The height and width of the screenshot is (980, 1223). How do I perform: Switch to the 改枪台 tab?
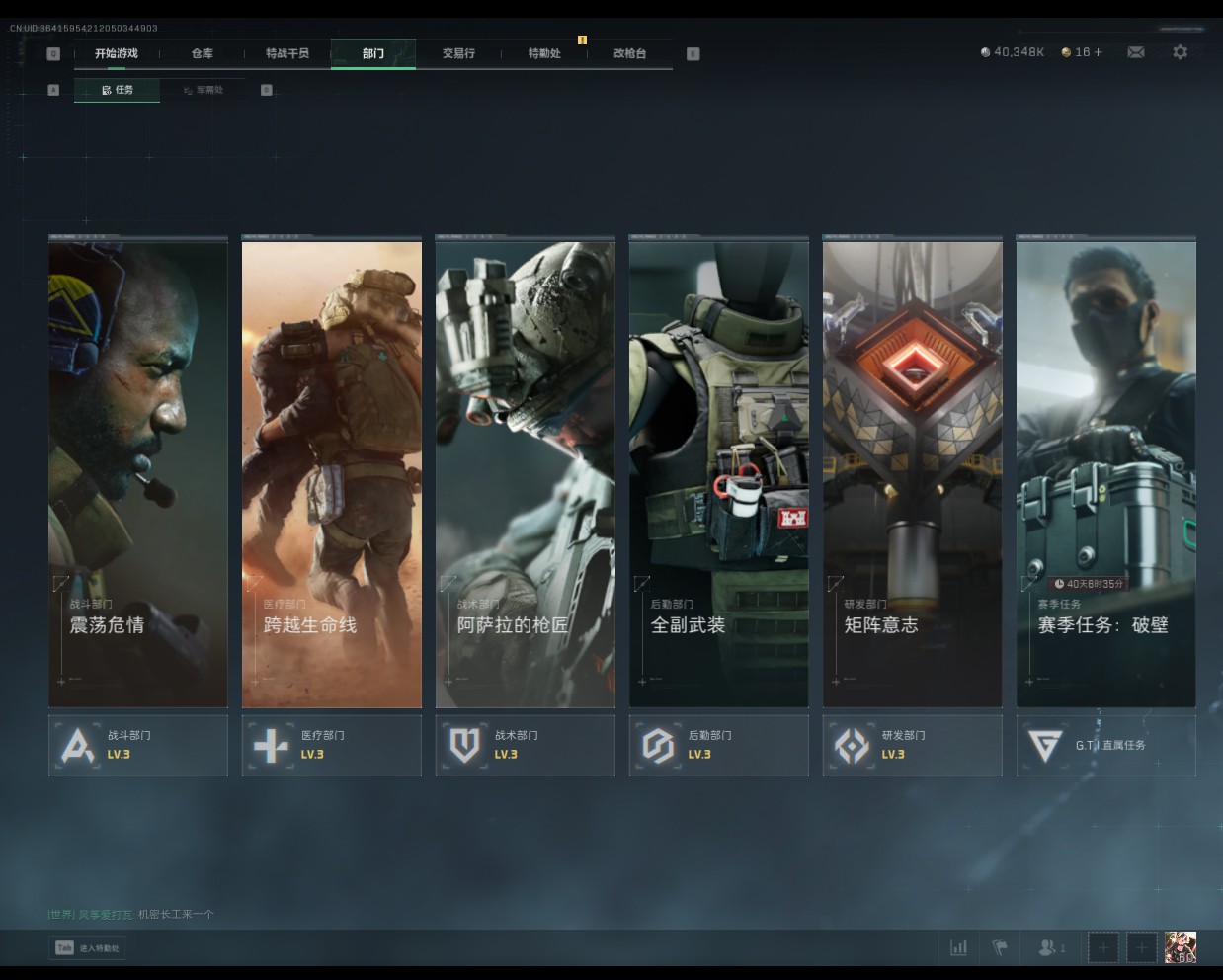[629, 53]
